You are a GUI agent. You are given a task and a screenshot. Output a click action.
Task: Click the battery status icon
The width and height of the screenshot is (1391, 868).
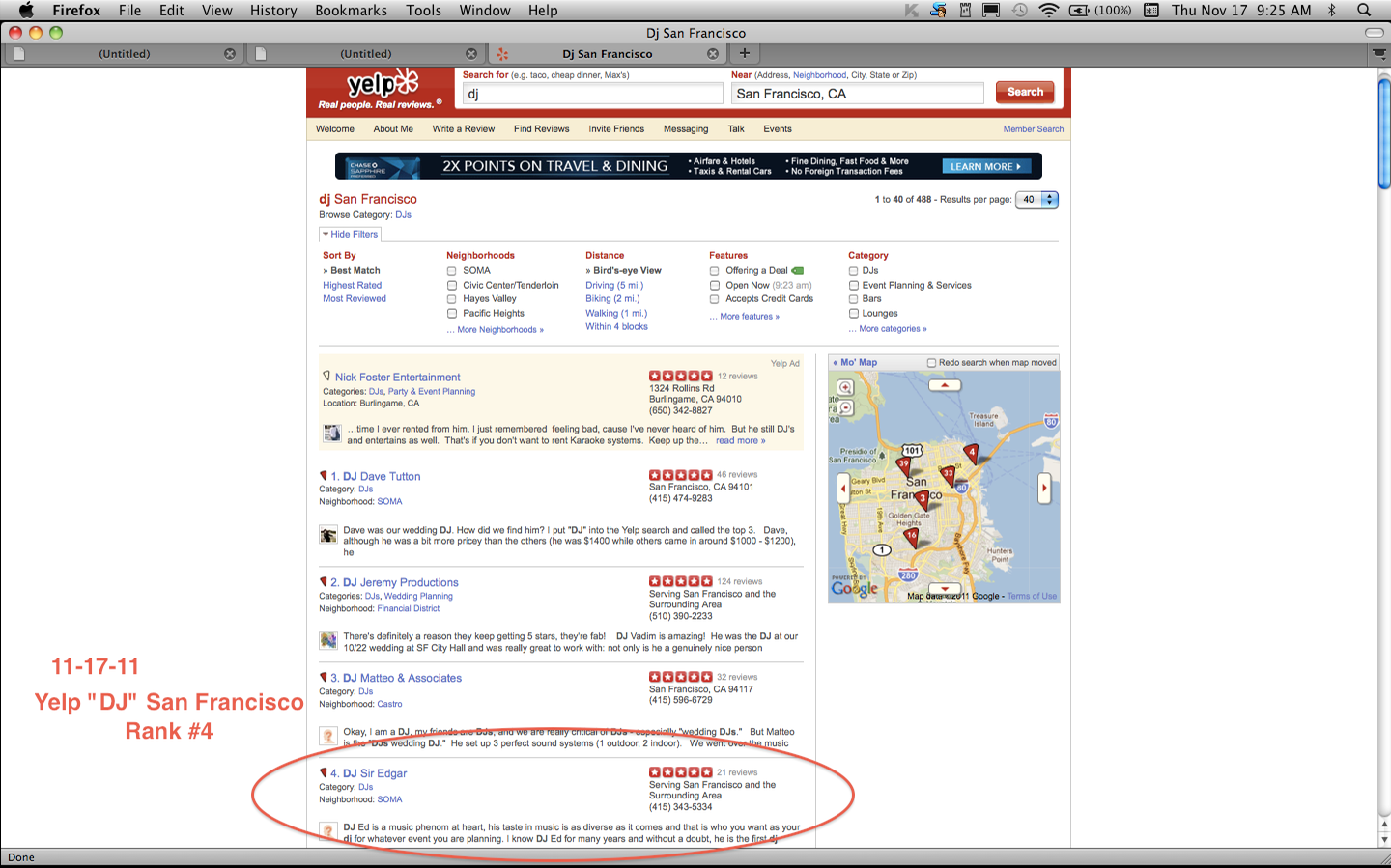(1079, 10)
